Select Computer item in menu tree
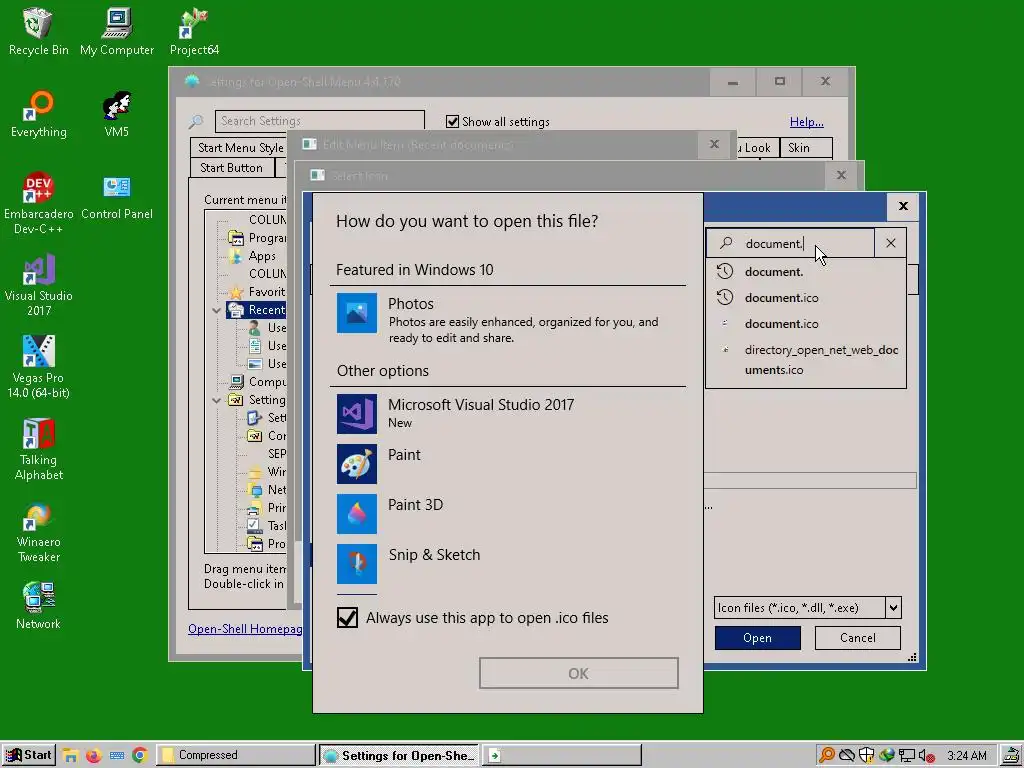 (x=257, y=381)
